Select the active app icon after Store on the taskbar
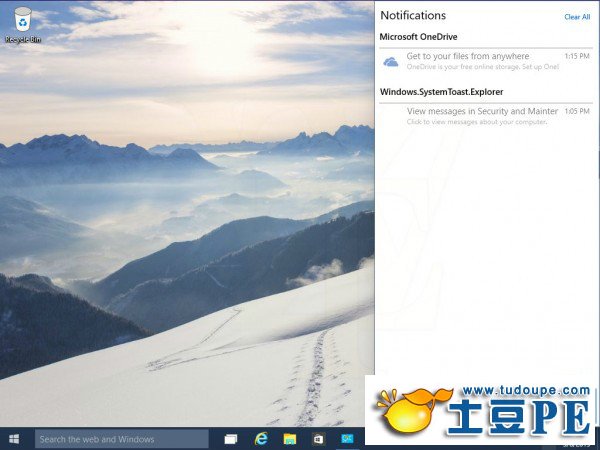This screenshot has width=600, height=450. 347,439
